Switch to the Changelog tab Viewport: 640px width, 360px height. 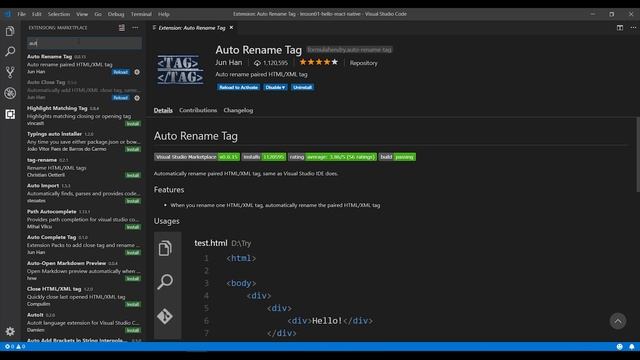238,110
